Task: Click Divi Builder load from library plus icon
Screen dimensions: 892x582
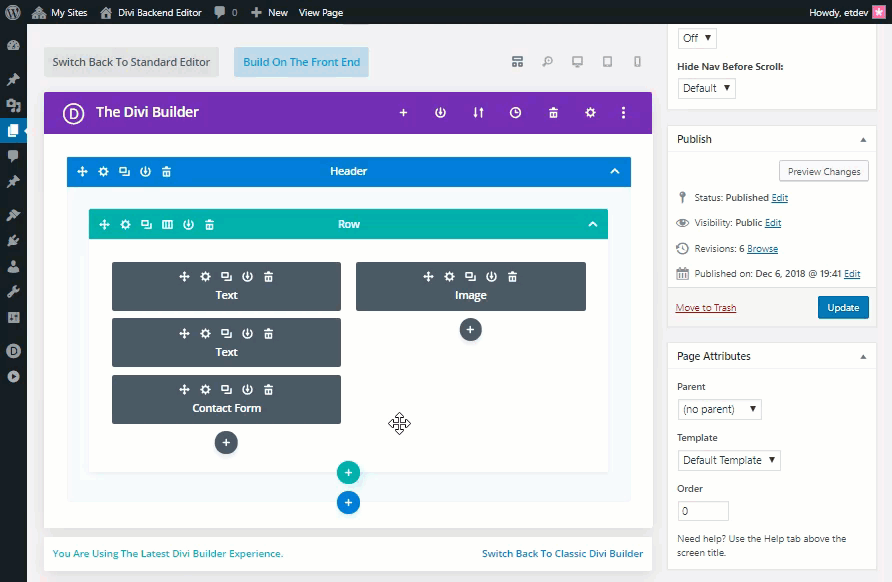Action: click(403, 113)
